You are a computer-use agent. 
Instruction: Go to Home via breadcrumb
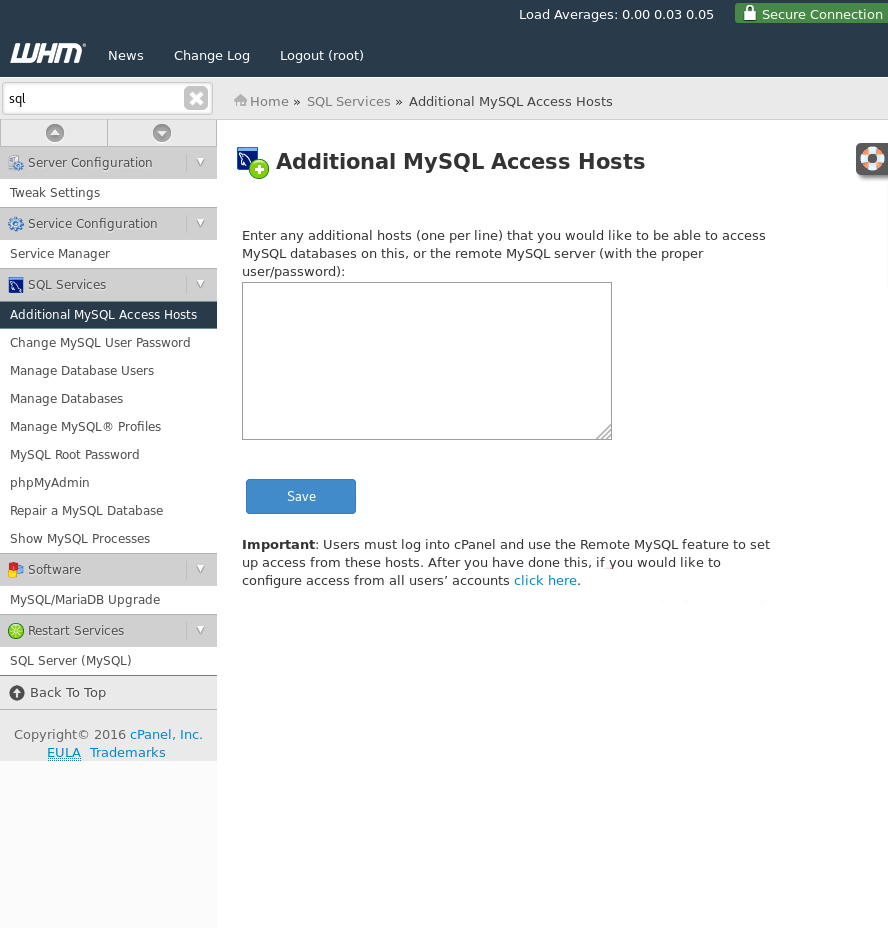click(x=269, y=101)
